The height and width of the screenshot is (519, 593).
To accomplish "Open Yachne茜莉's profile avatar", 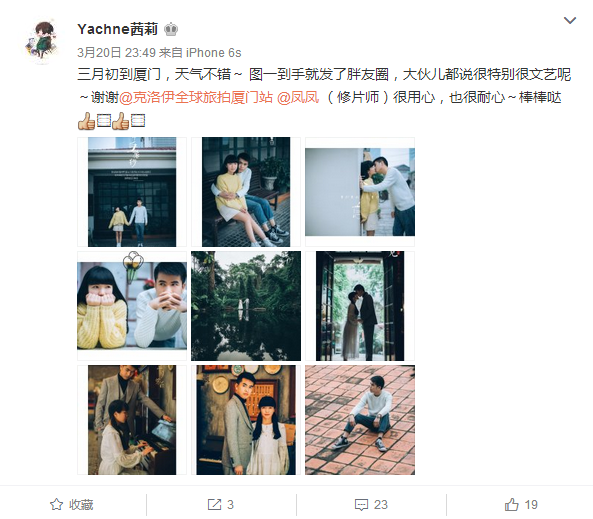I will (42, 40).
